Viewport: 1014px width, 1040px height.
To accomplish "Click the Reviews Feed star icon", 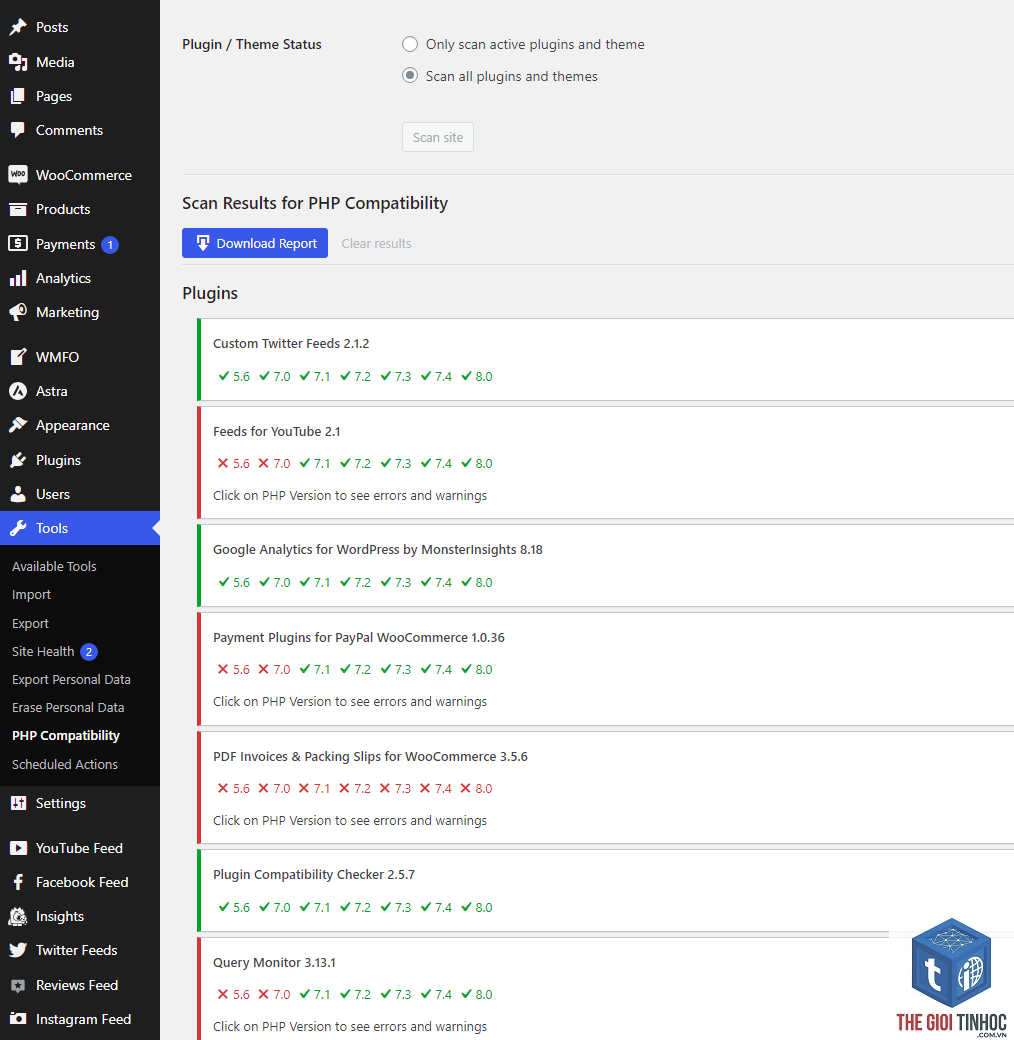I will [18, 986].
